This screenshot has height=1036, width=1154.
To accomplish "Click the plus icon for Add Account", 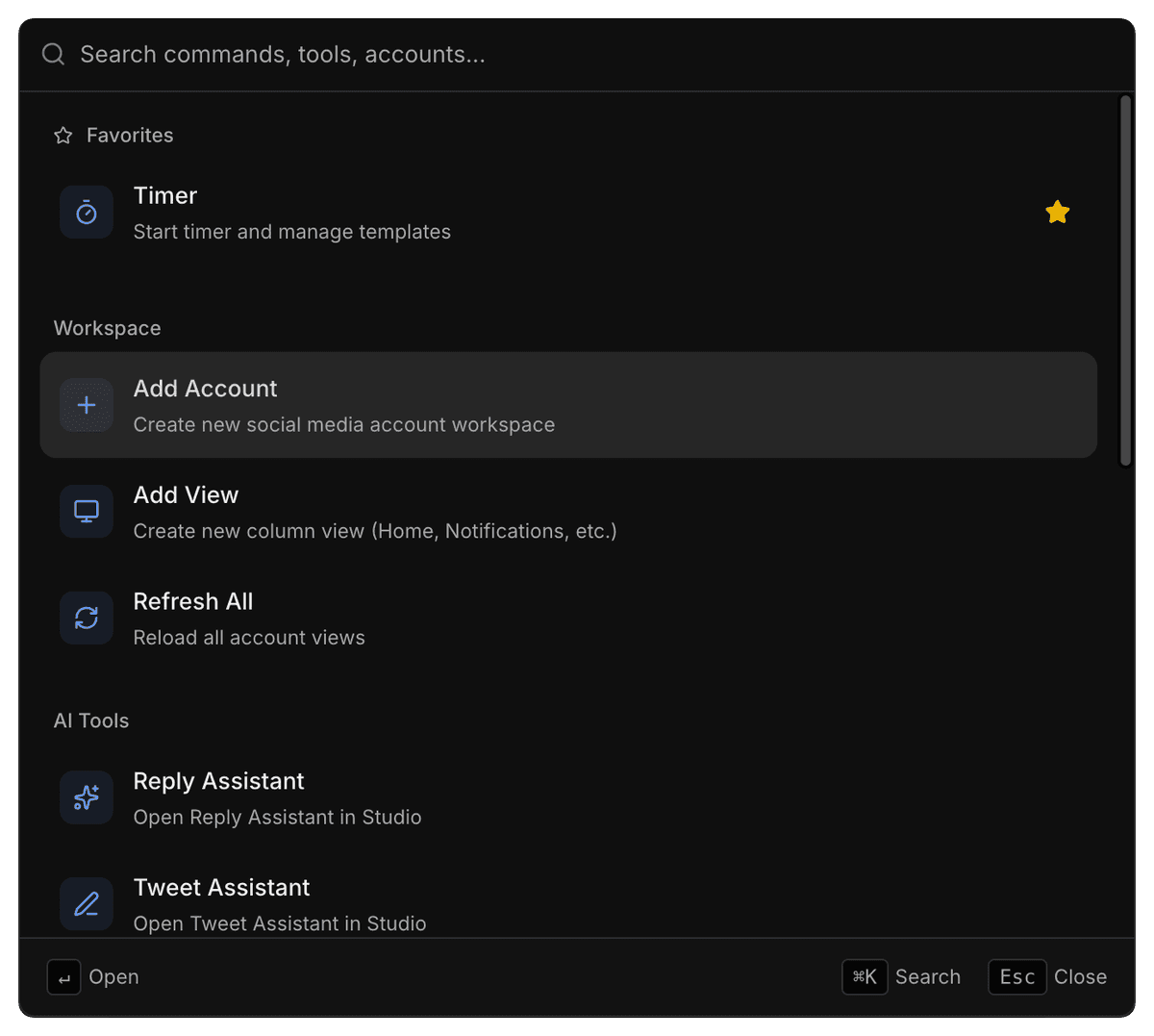I will click(x=87, y=405).
